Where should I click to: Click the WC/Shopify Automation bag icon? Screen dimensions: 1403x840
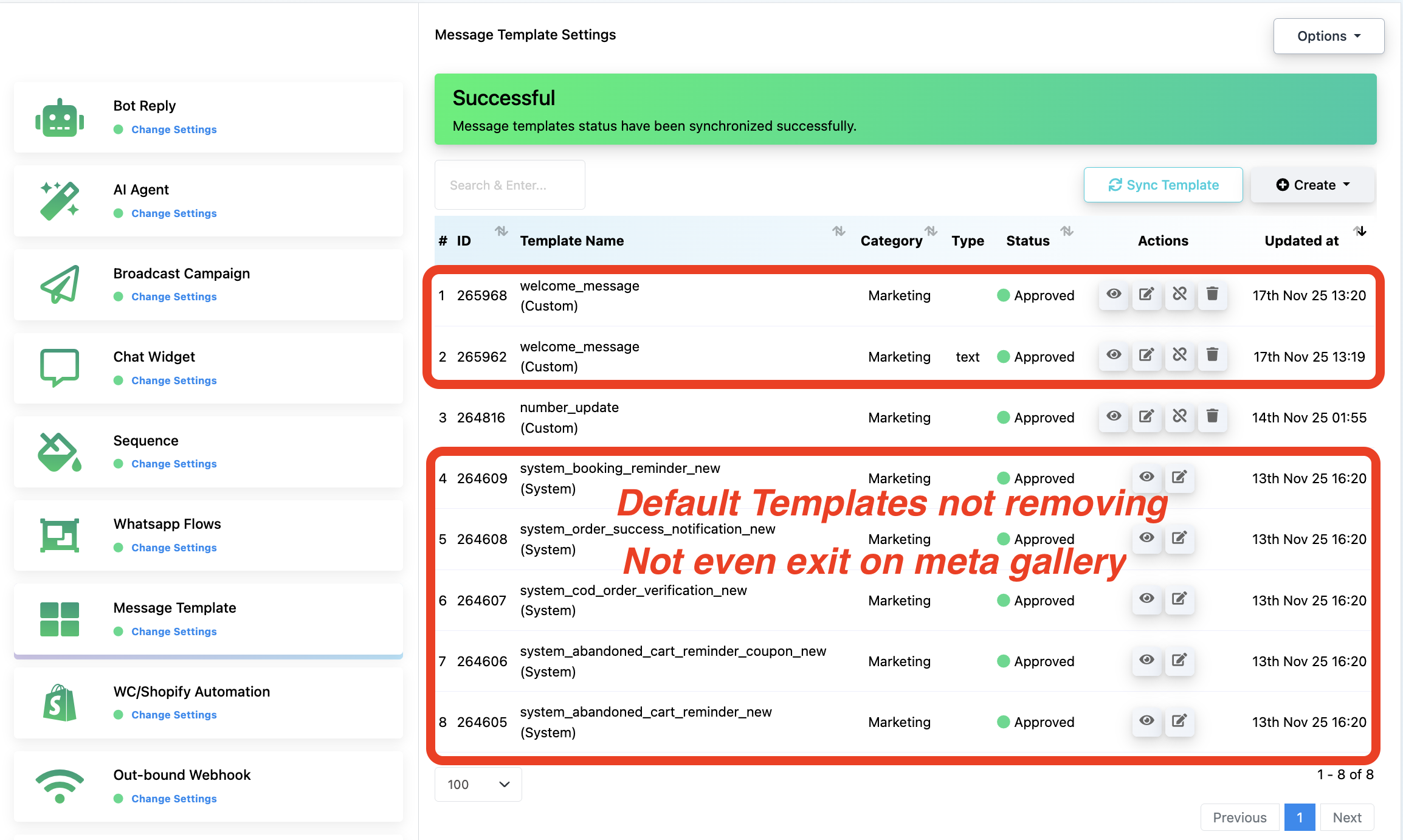pyautogui.click(x=59, y=703)
